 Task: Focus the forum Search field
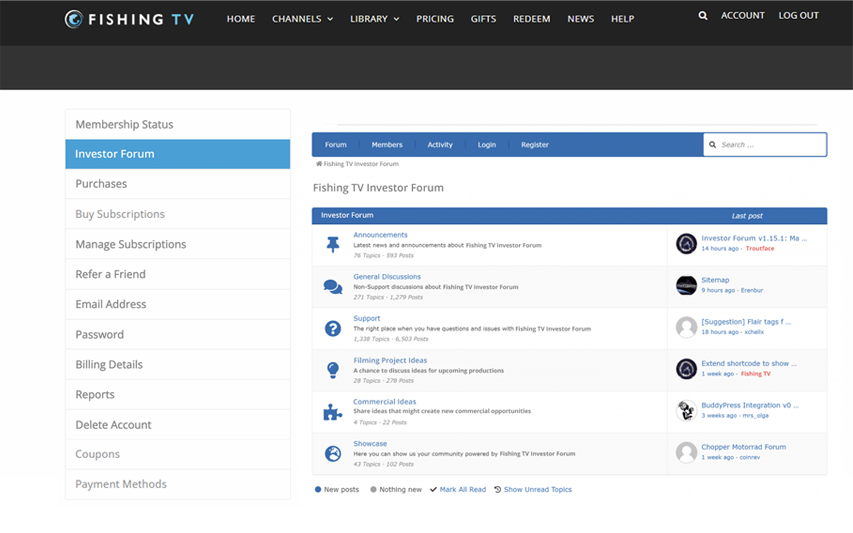[765, 145]
